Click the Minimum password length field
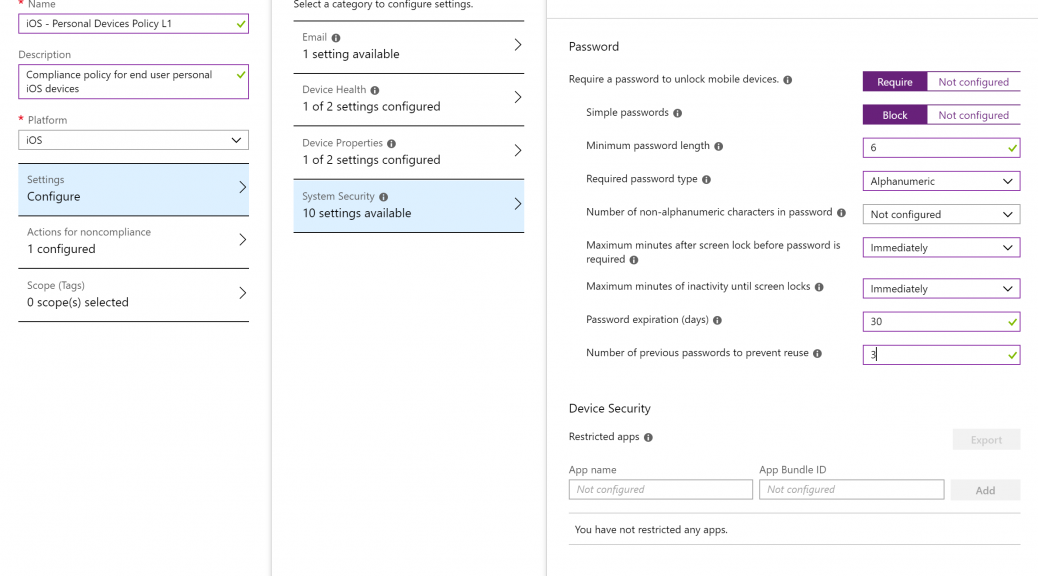 (x=941, y=148)
